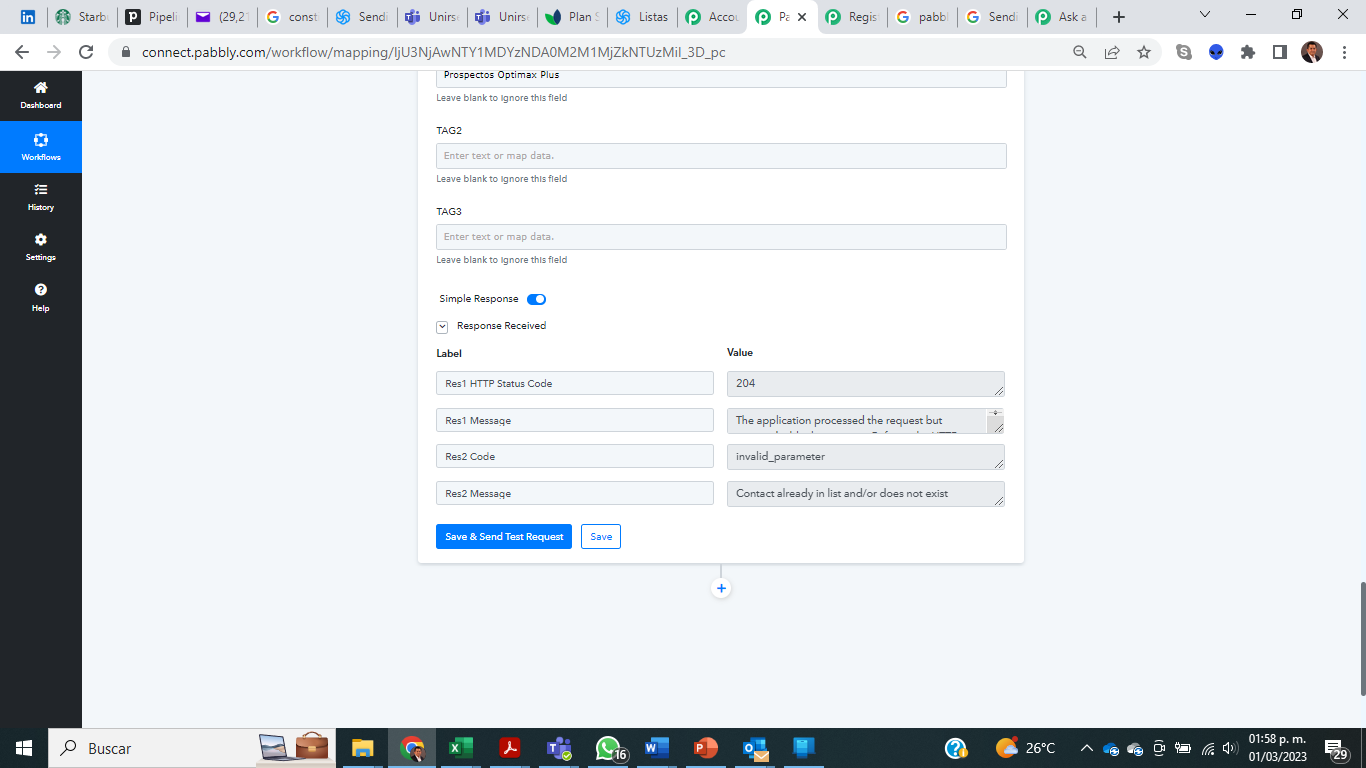This screenshot has width=1366, height=768.
Task: Open Help in the sidebar
Action: click(x=41, y=297)
